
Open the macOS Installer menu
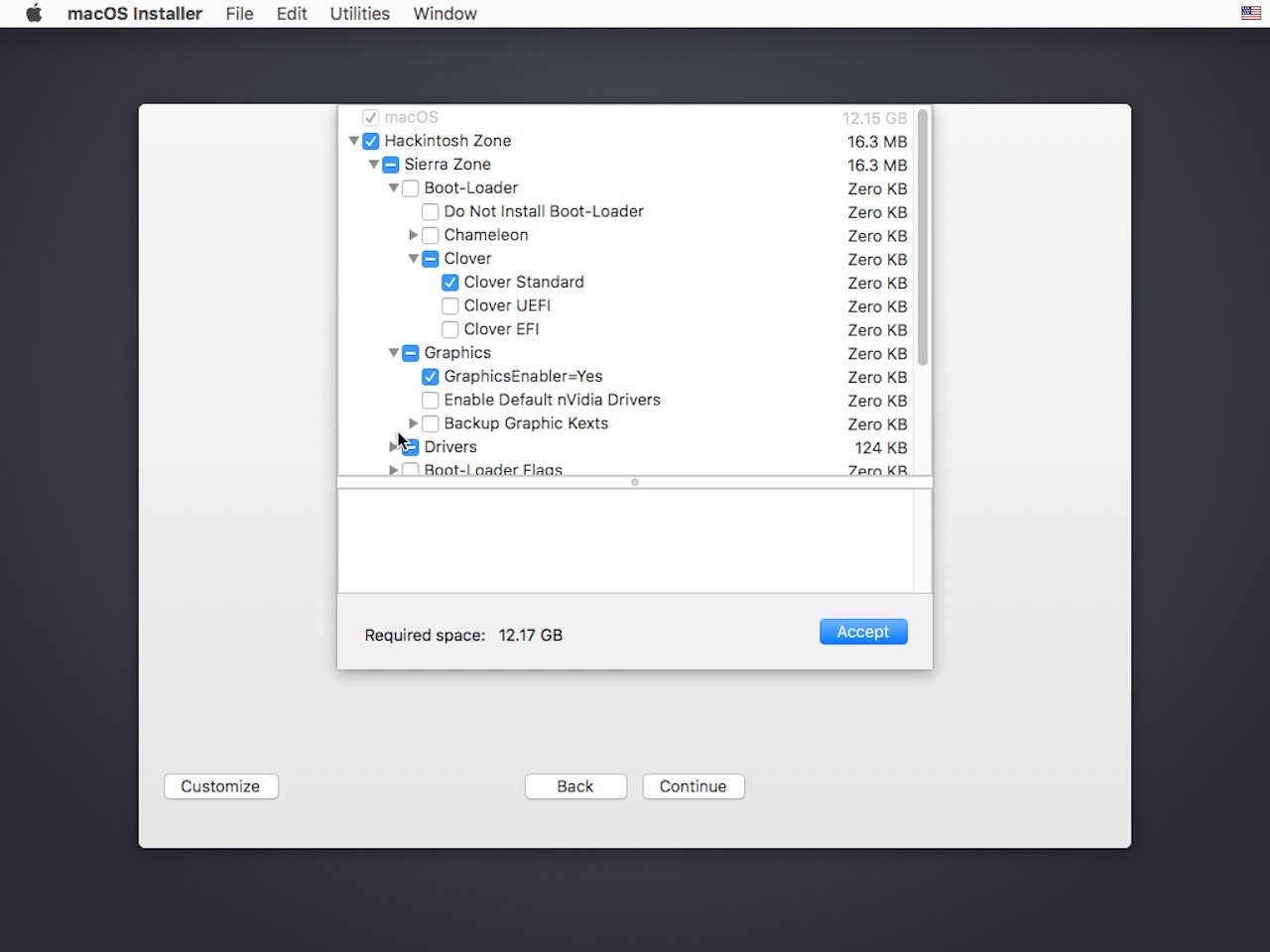[135, 14]
